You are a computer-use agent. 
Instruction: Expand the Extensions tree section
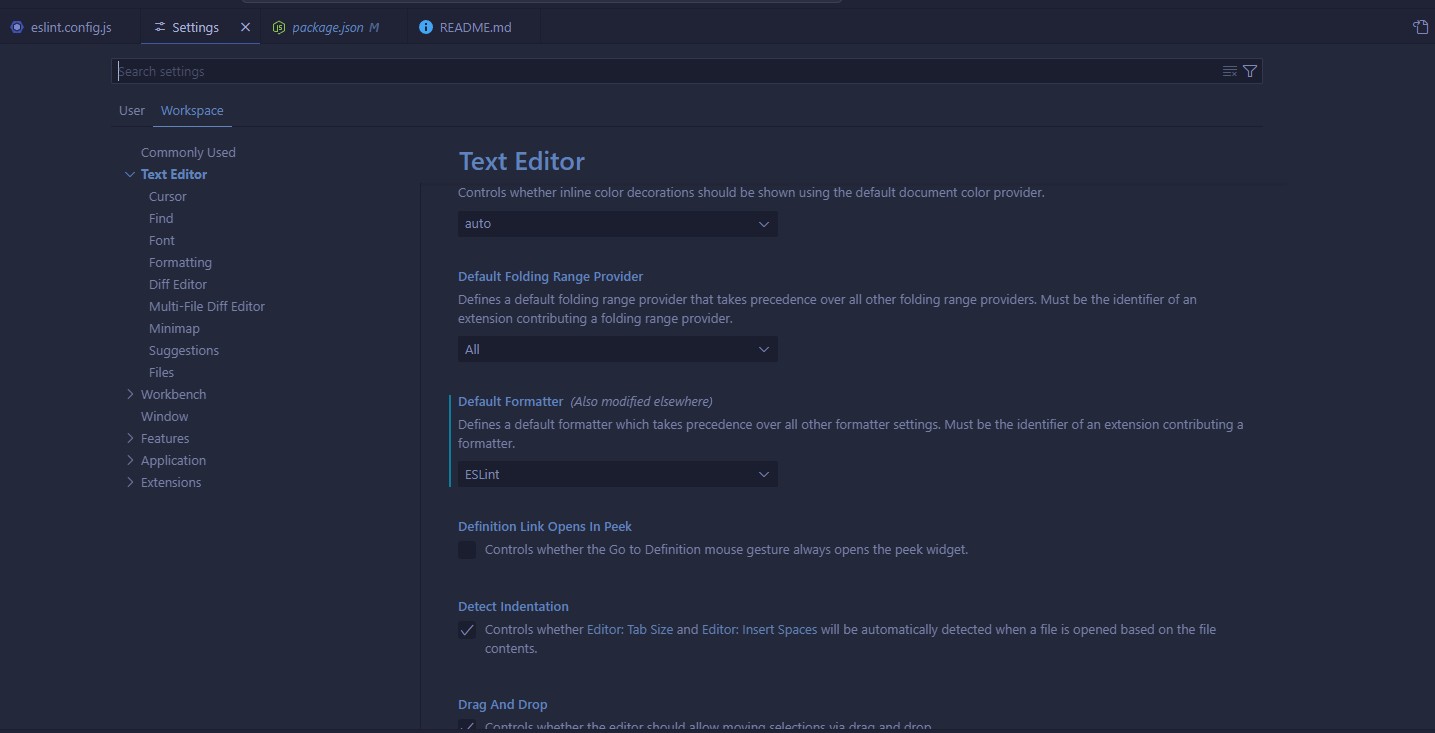[130, 482]
